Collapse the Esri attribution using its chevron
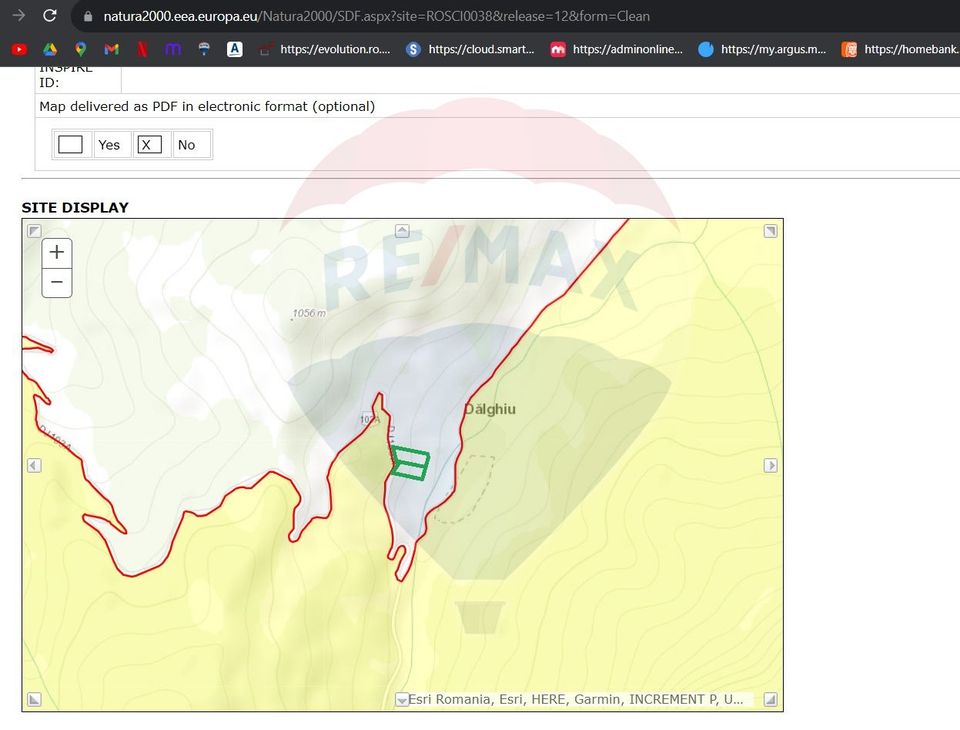This screenshot has height=730, width=960. pos(402,699)
